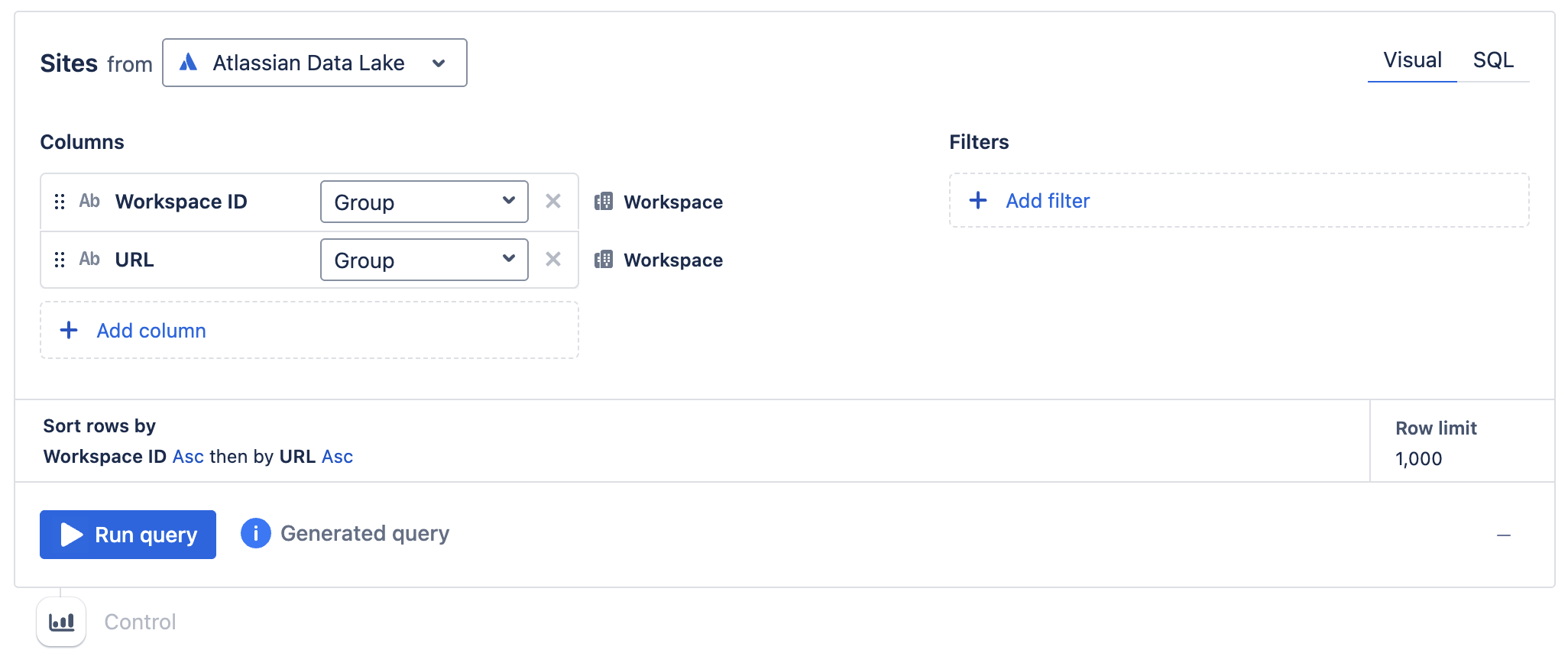Viewport: 1568px width, 666px height.
Task: Switch to the SQL tab
Action: (1493, 60)
